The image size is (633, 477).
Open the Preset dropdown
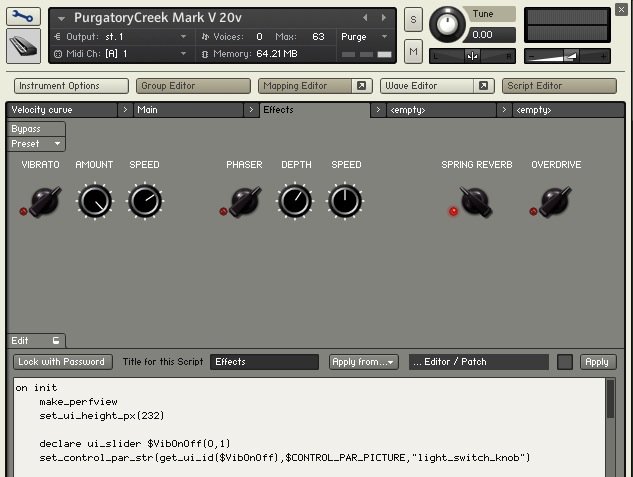(36, 144)
